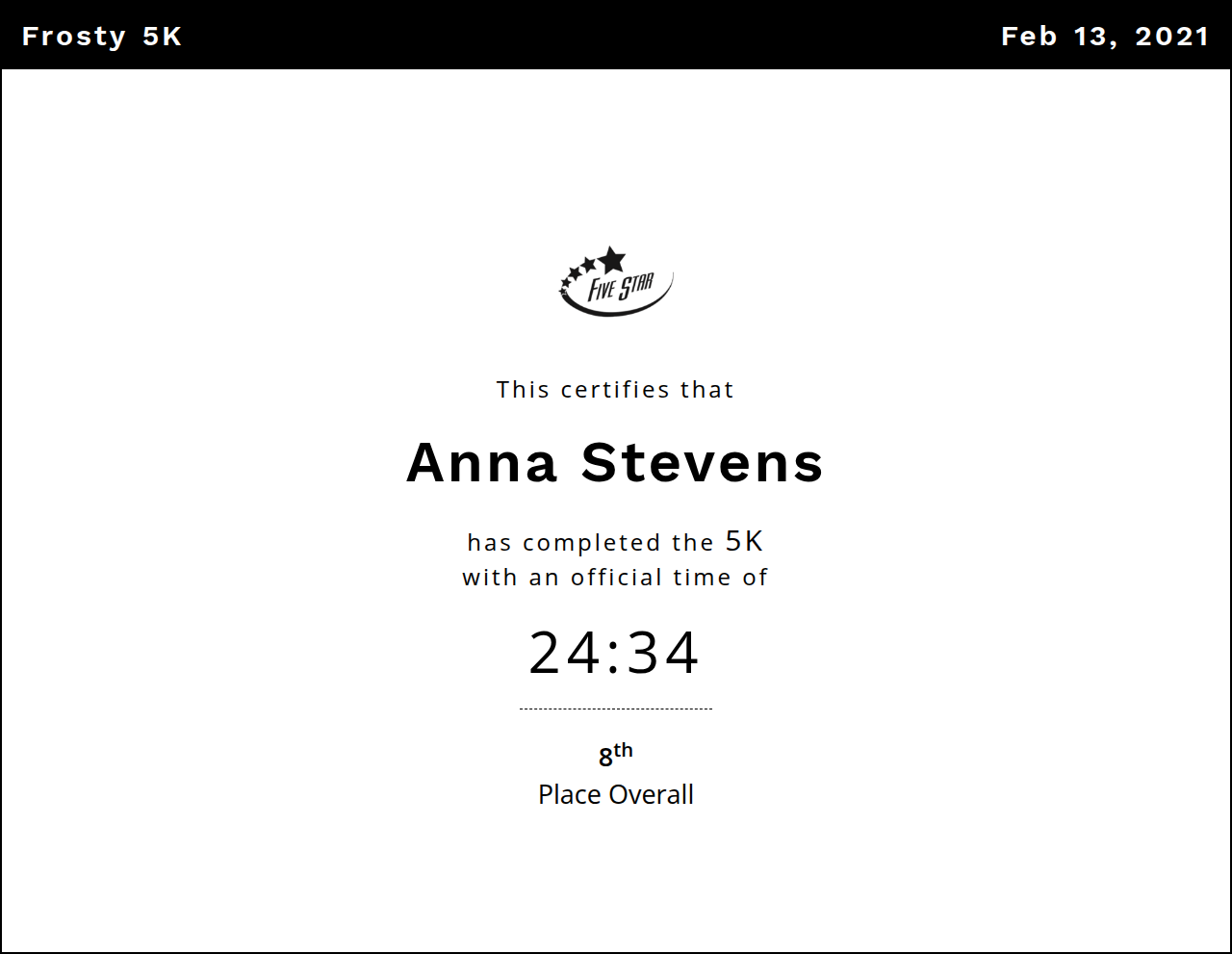The image size is (1232, 954).
Task: Click the Five Star logo text
Action: pos(621,287)
